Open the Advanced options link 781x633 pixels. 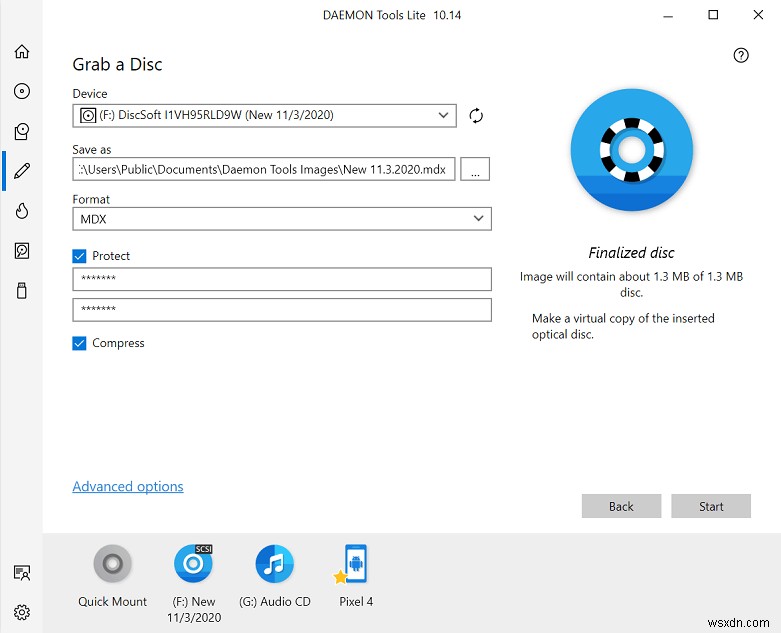pos(128,486)
